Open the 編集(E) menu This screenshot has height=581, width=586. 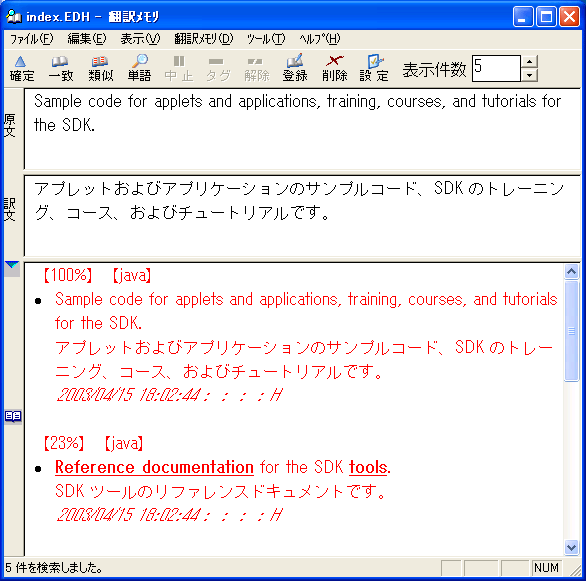tap(87, 39)
